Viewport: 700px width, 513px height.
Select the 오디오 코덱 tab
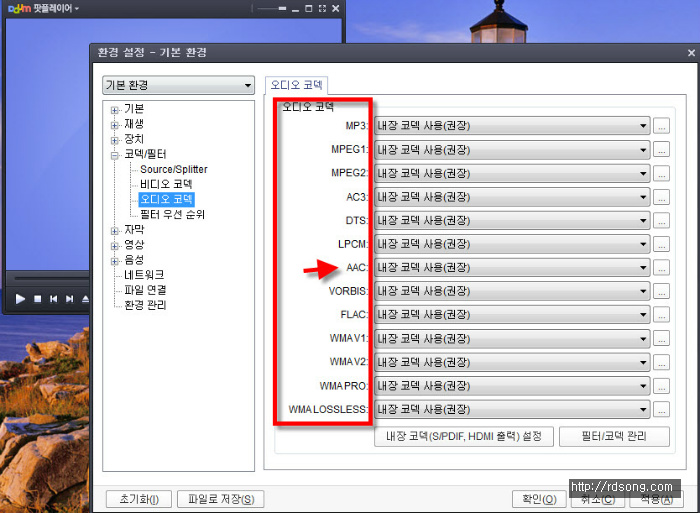(x=296, y=86)
